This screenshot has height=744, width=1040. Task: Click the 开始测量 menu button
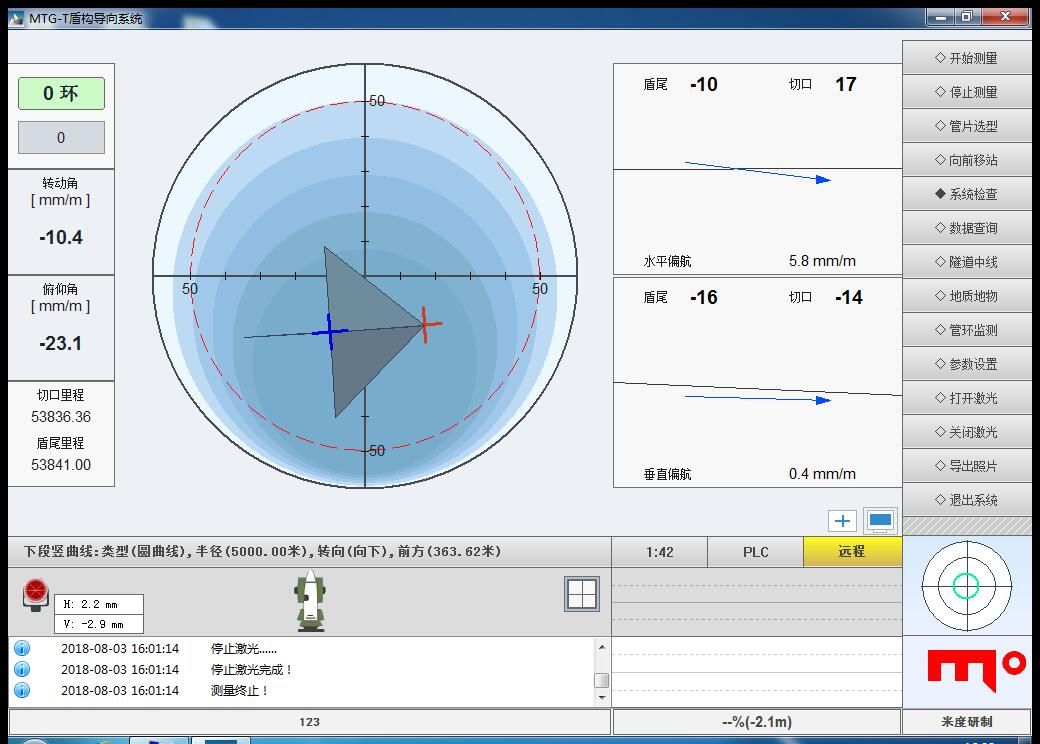point(966,58)
